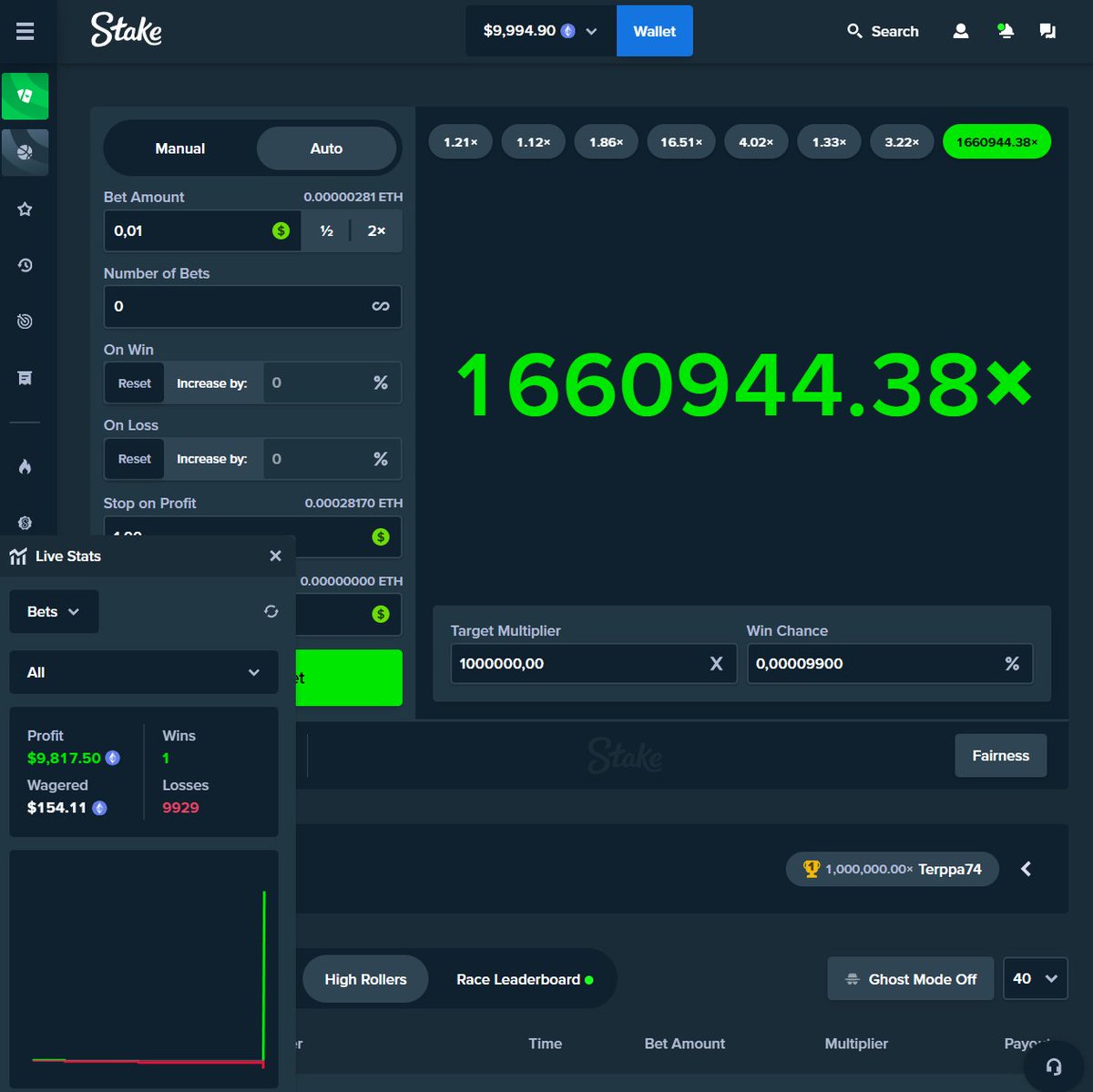
Task: Click the green bet button
Action: click(x=349, y=678)
